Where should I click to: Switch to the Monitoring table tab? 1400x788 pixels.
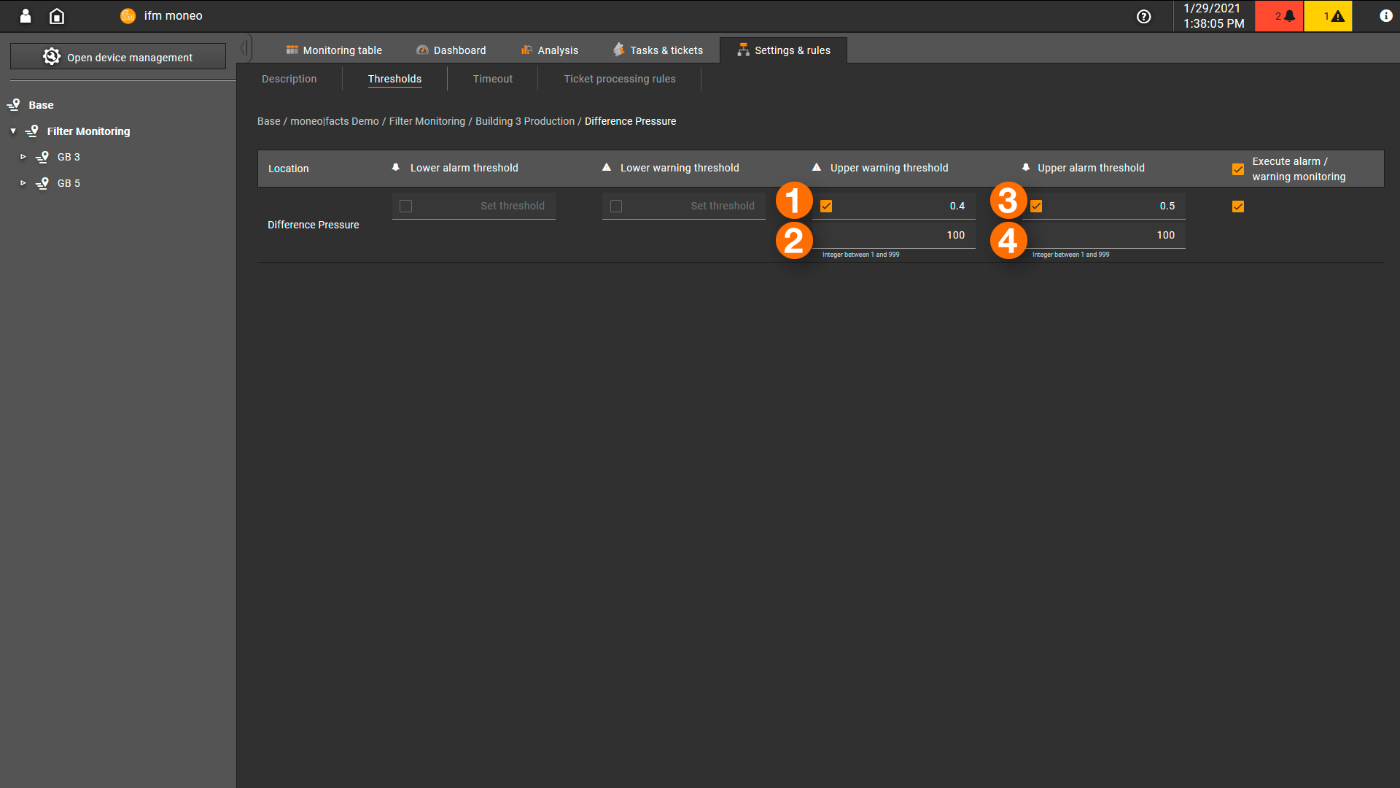click(x=333, y=50)
